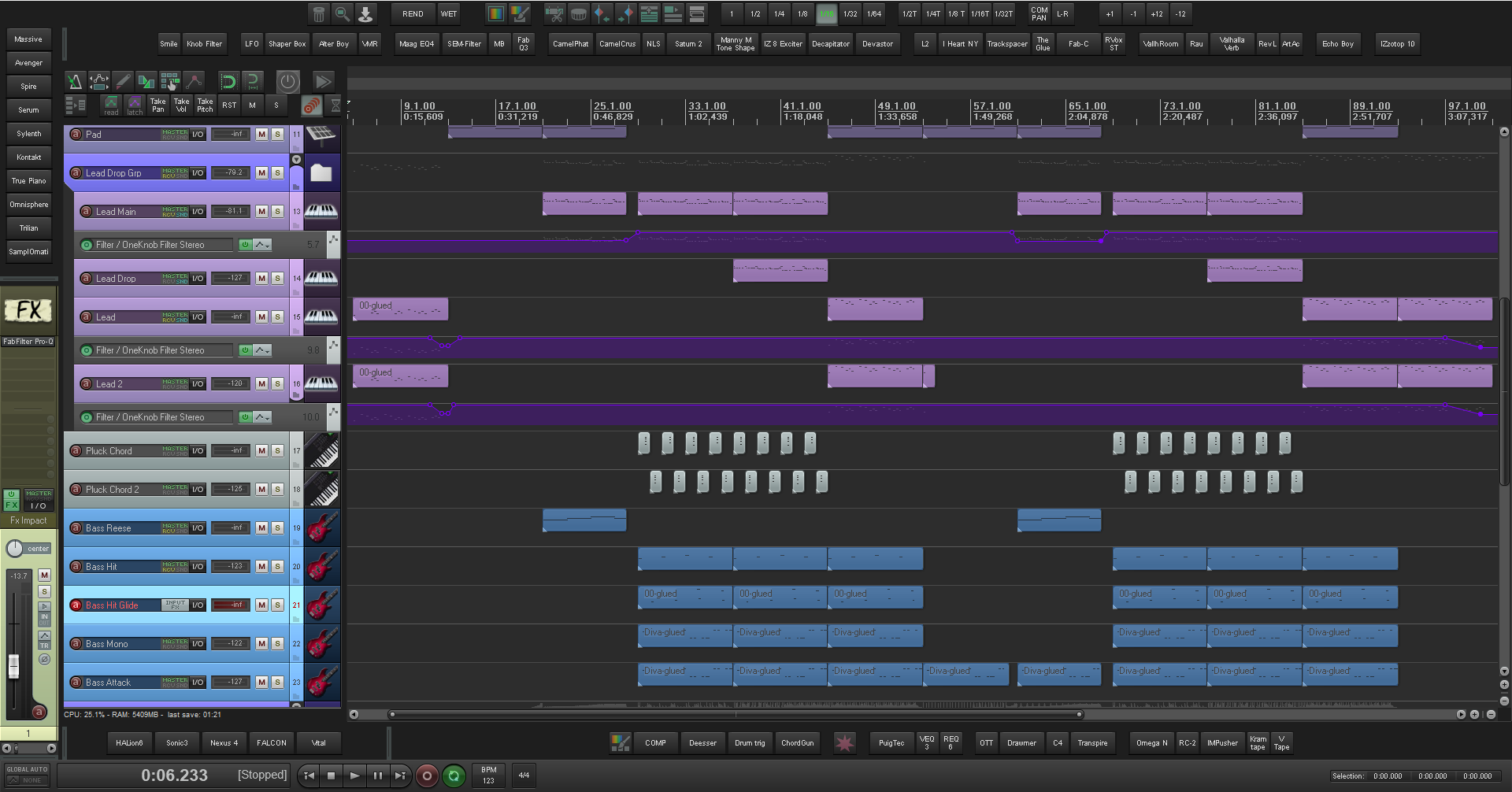Click the BPM 123 tempo field
1512x792 pixels.
(x=489, y=775)
